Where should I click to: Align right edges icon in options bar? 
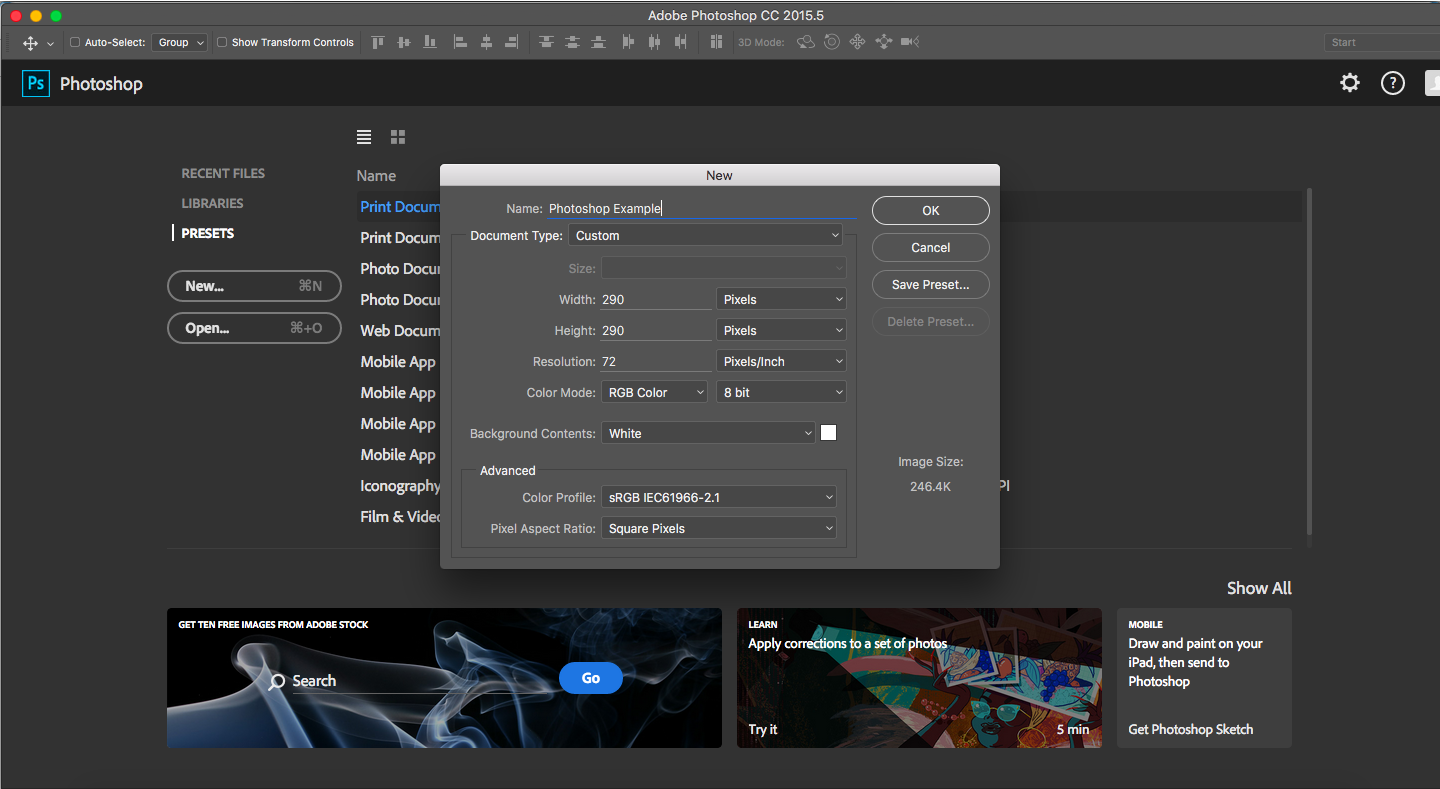coord(512,42)
